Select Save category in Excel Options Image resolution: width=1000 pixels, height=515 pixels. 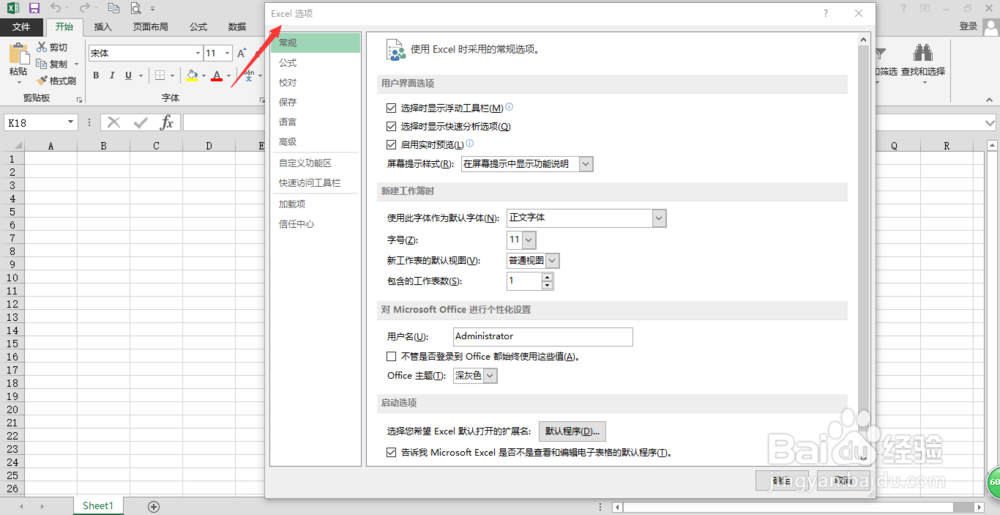(316, 102)
